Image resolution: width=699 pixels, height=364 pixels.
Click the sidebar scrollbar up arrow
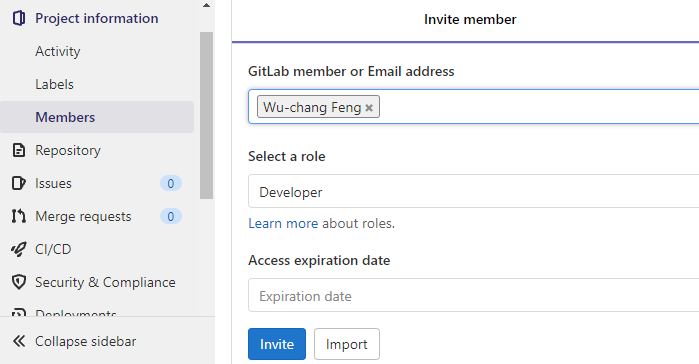206,5
